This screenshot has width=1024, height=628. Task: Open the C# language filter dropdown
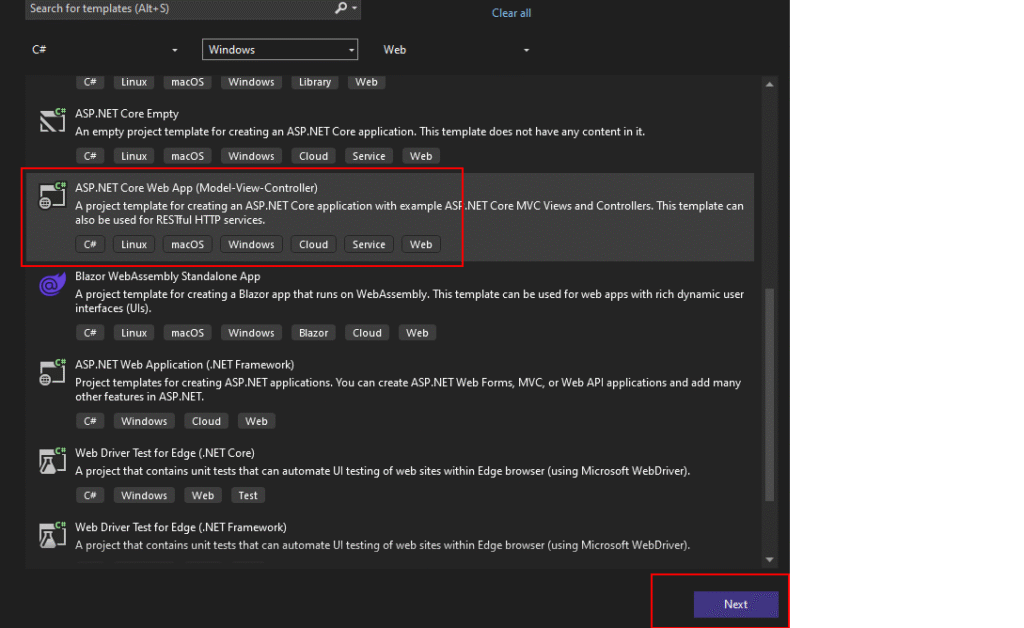[x=104, y=50]
